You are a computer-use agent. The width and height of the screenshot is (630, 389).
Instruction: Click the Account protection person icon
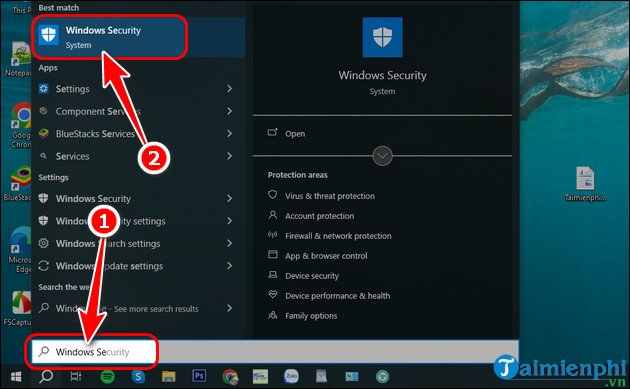point(273,215)
